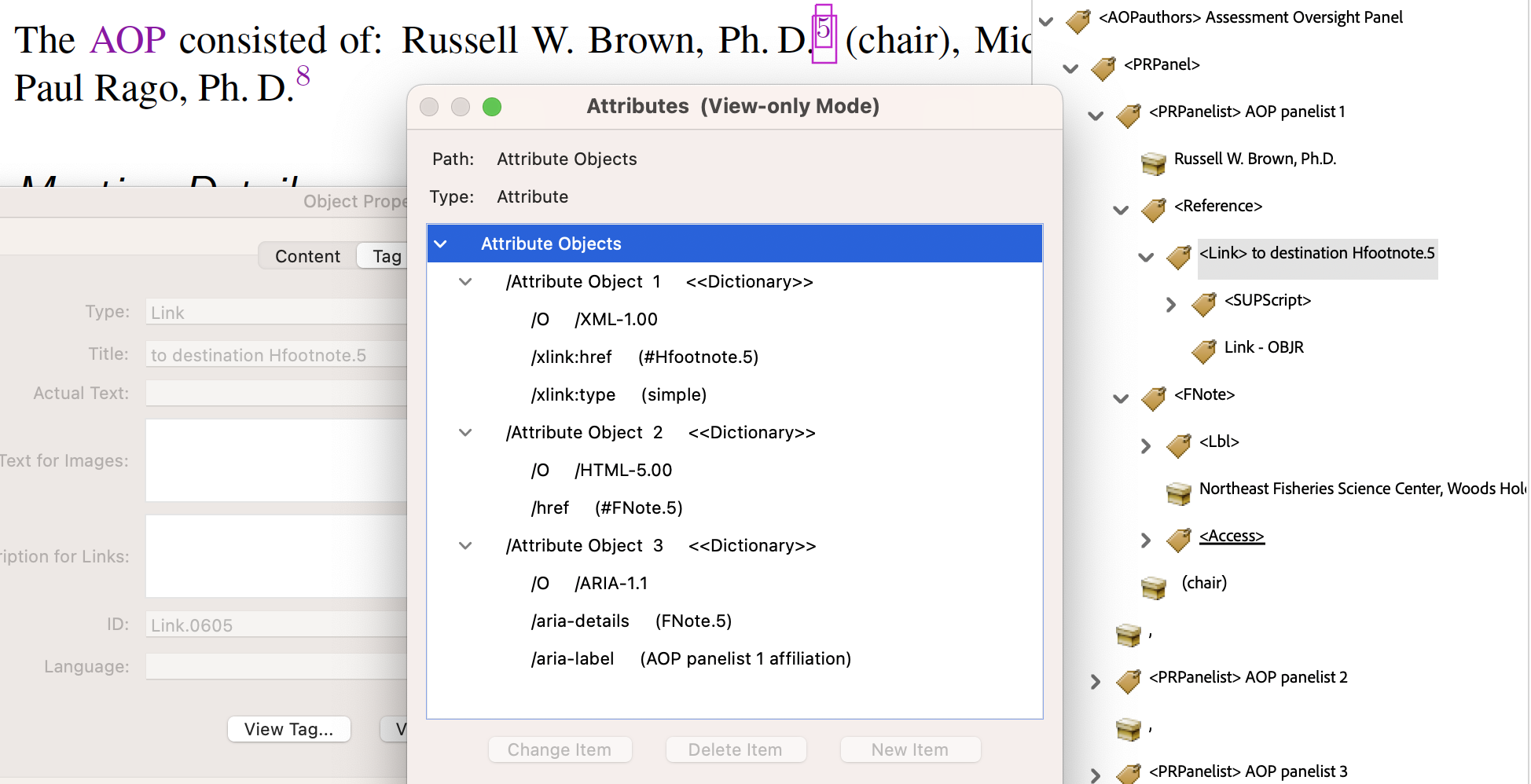
Task: Switch to the Content tab
Action: click(x=307, y=256)
